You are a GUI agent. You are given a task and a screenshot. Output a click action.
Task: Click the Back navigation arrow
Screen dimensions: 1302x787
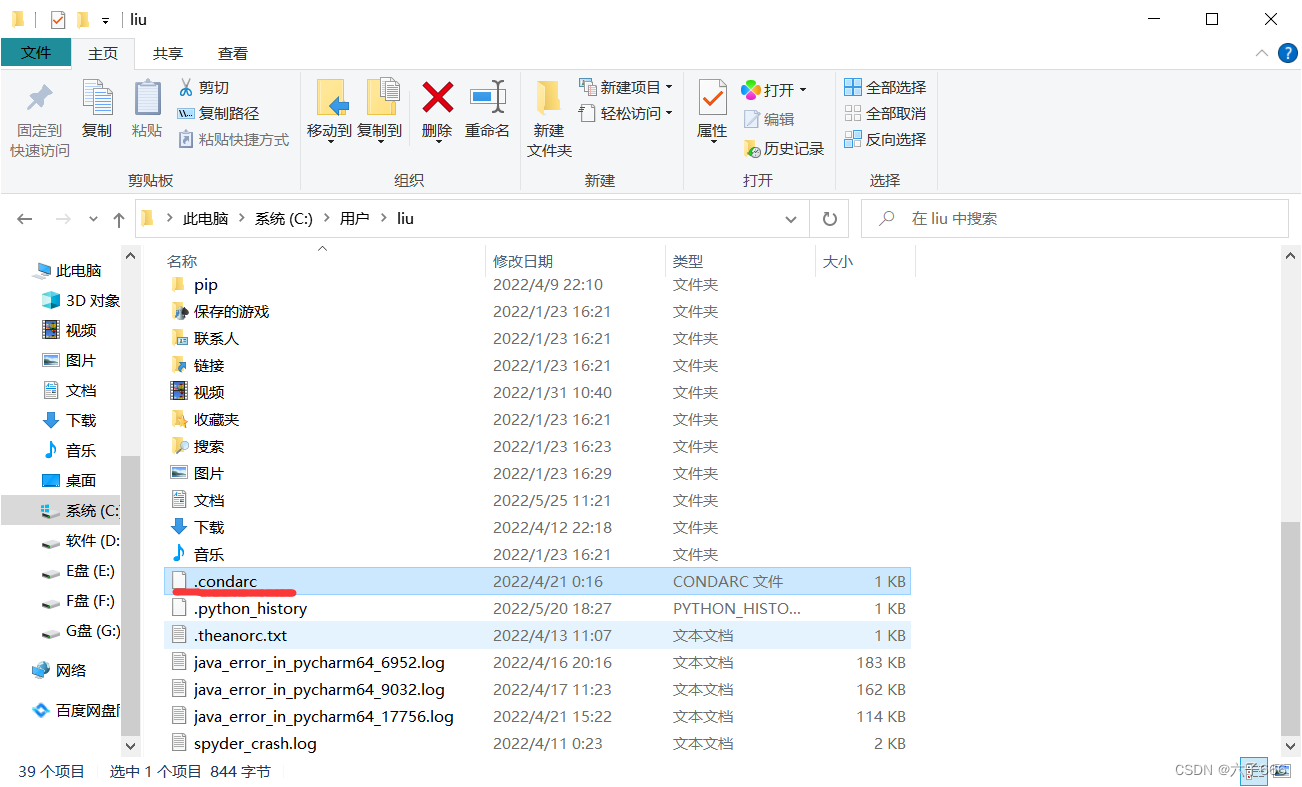pos(25,219)
